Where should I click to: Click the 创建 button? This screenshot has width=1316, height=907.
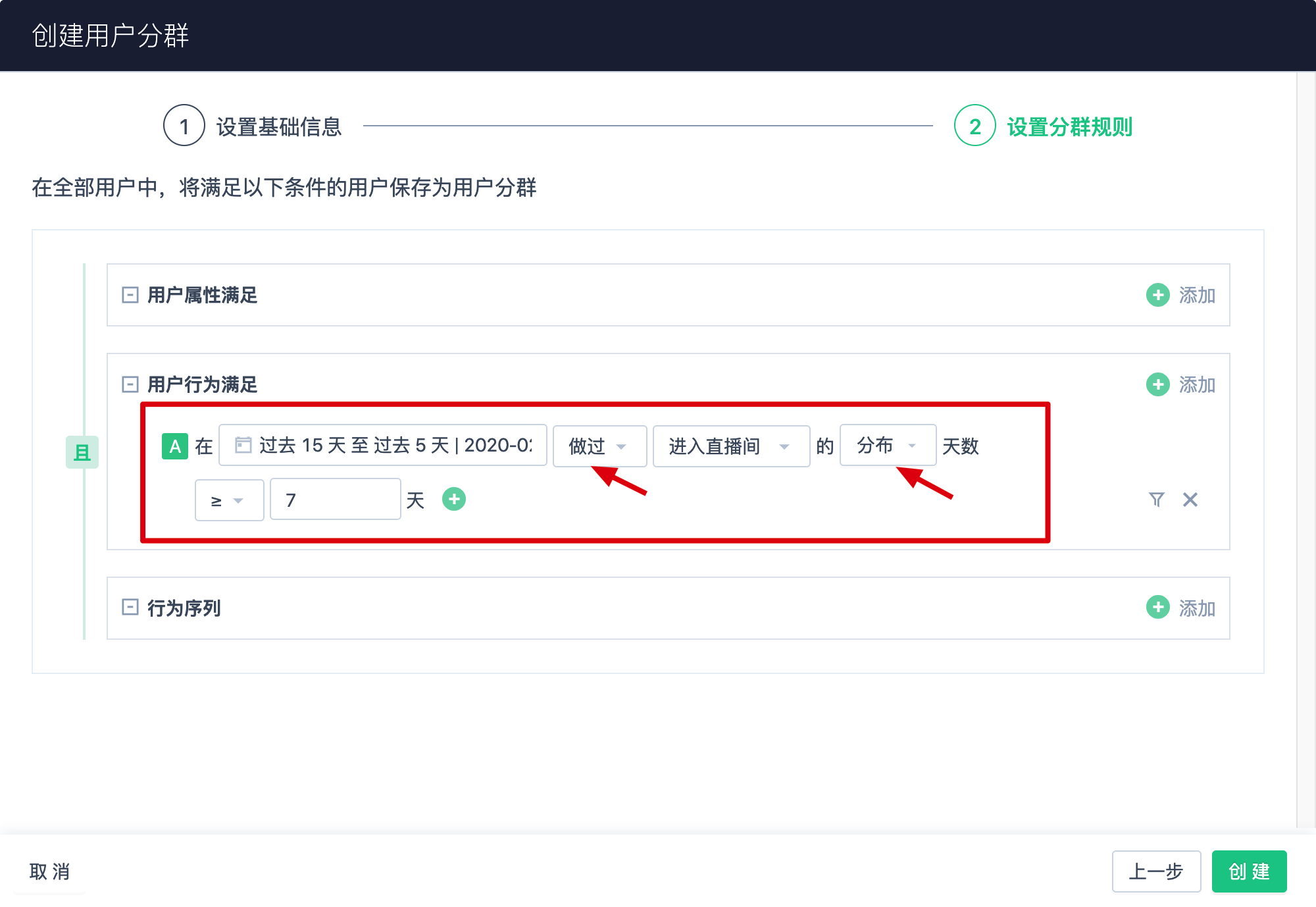pos(1248,871)
